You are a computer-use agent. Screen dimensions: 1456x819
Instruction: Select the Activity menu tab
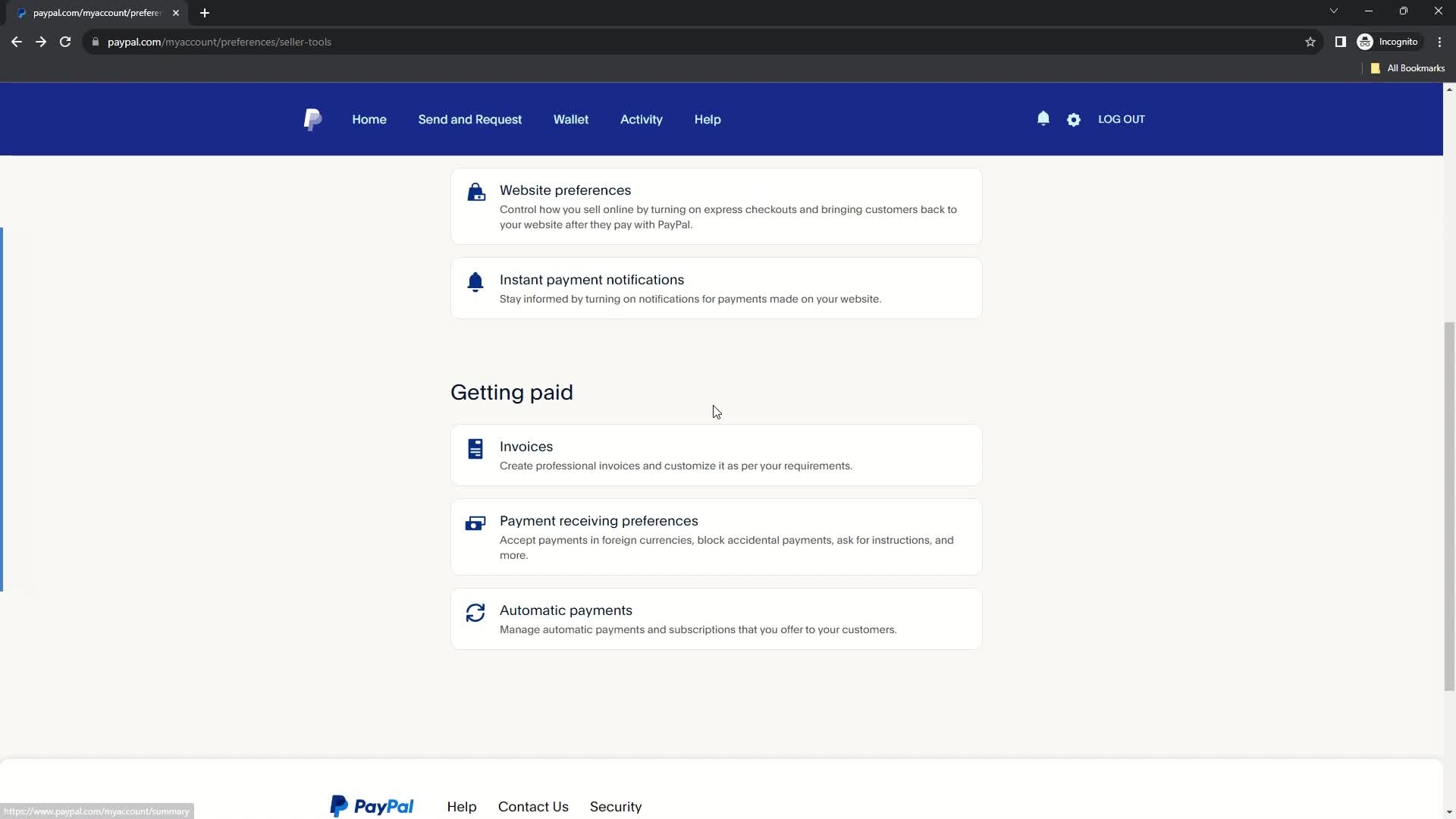[x=641, y=119]
